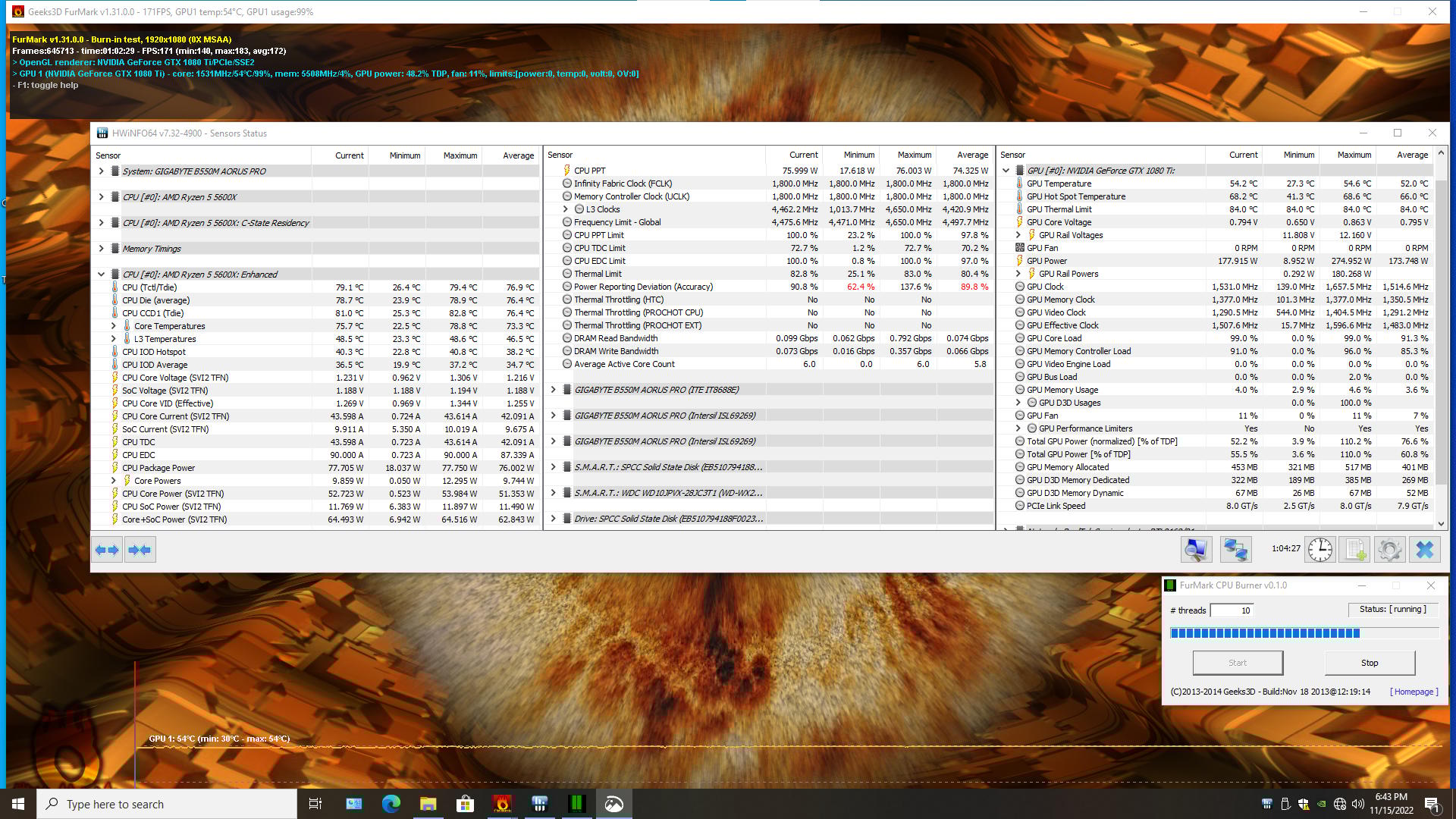This screenshot has height=819, width=1456.
Task: Open the sensor settings gear icon
Action: pos(1389,550)
